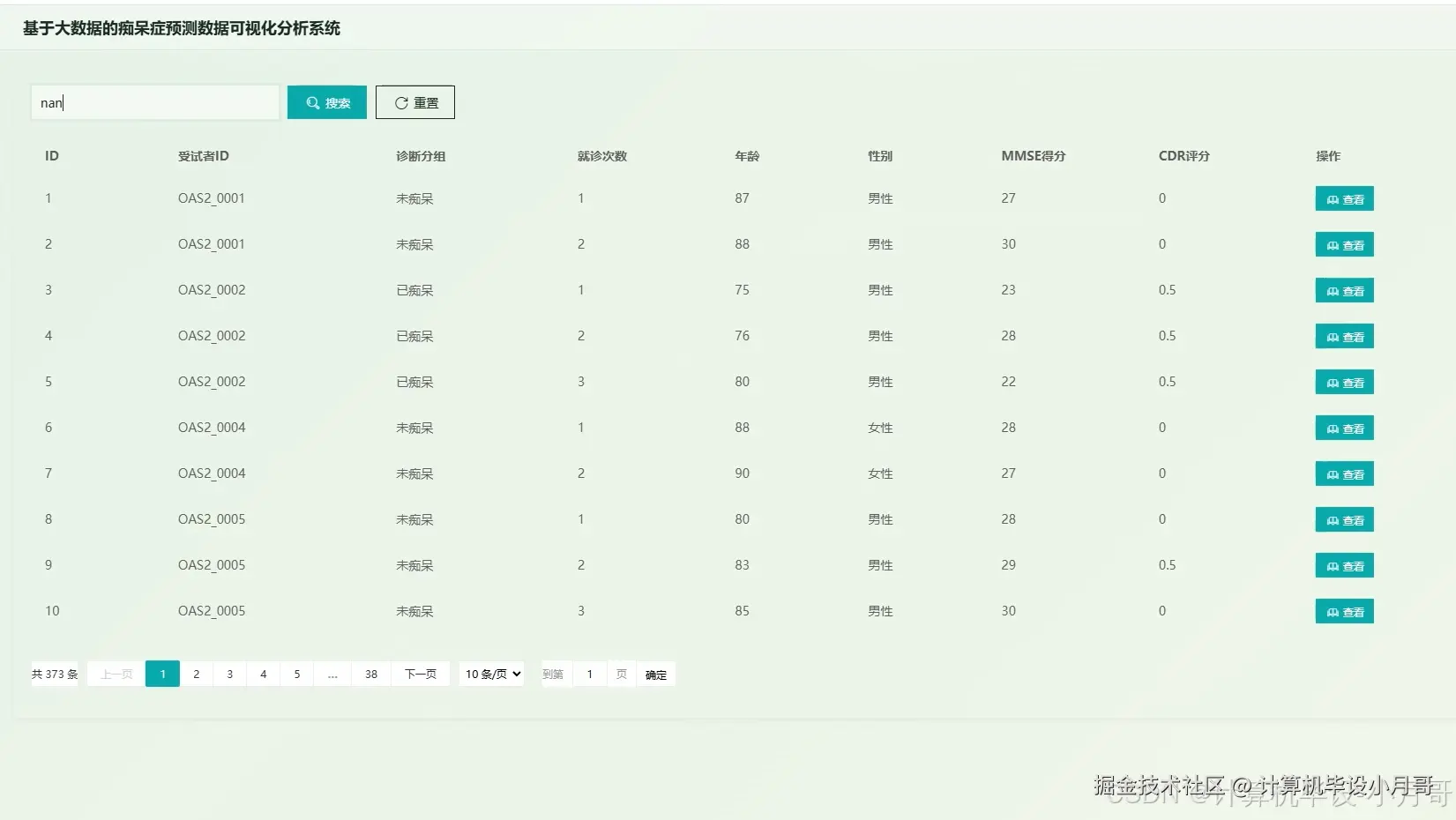
Task: Jump to pagination page 3
Action: 229,674
